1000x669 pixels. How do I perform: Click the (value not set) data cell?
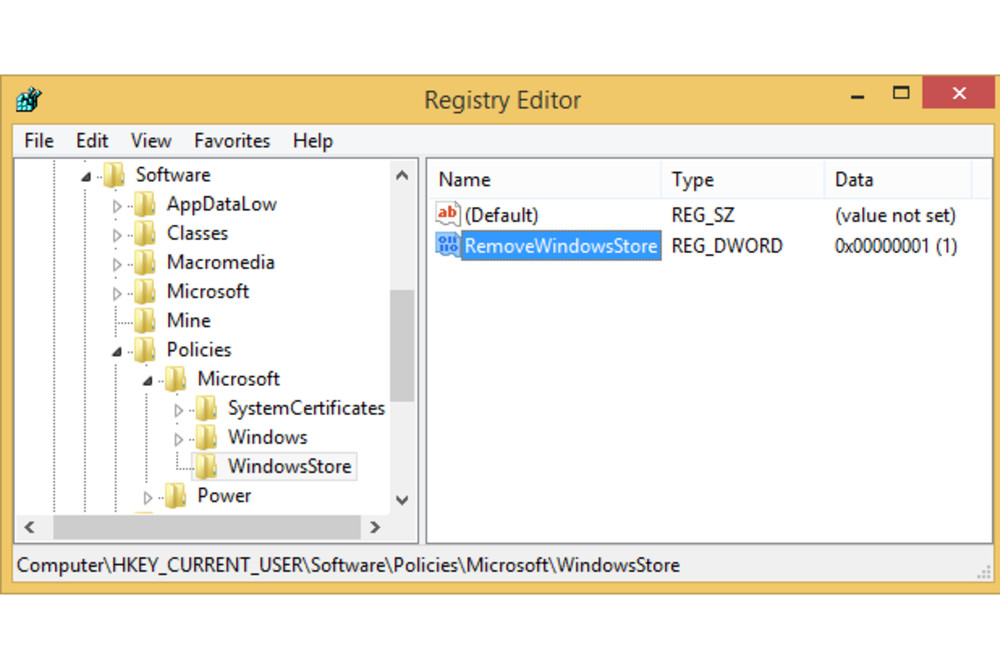[x=895, y=215]
